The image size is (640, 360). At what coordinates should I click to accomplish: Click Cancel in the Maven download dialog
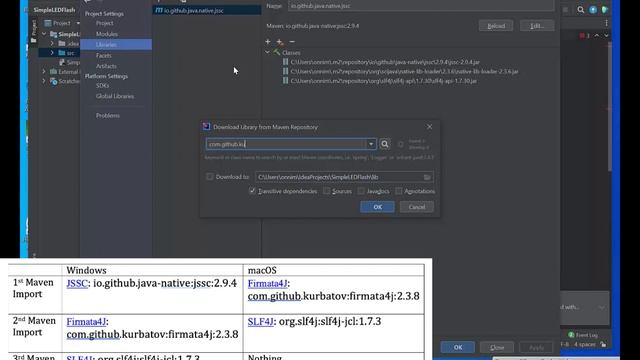coord(417,207)
